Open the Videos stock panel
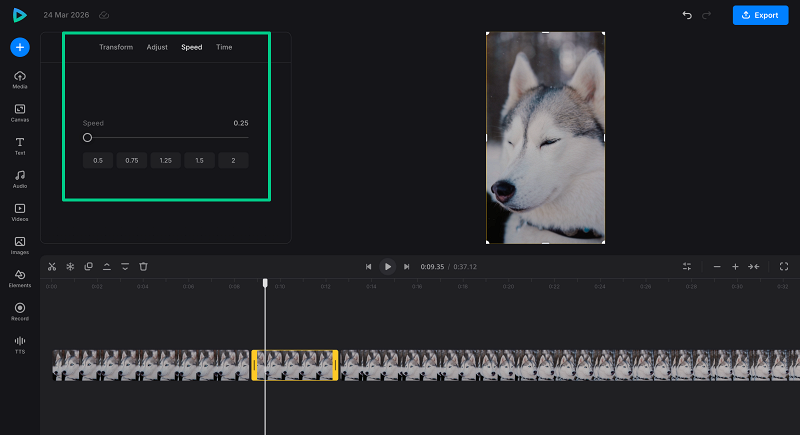This screenshot has width=800, height=435. tap(20, 213)
